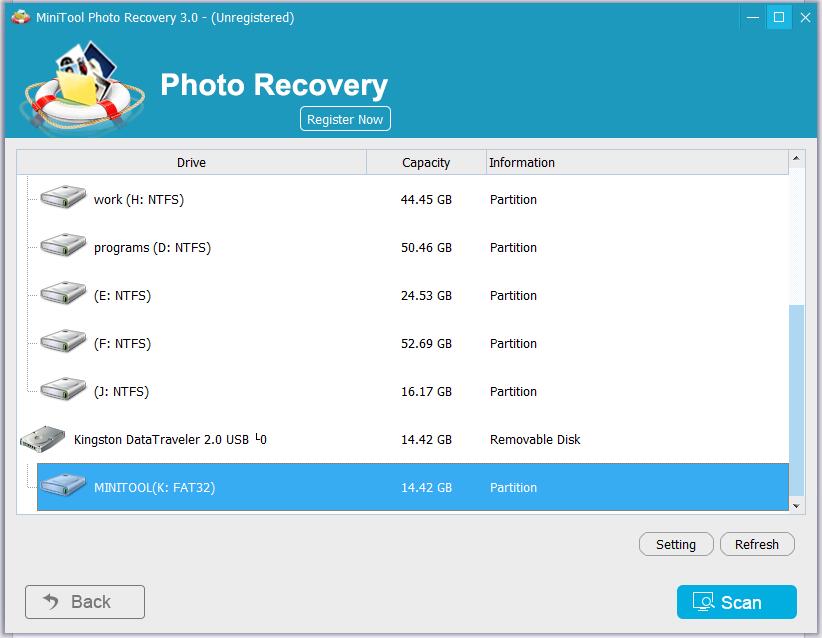This screenshot has height=638, width=822.
Task: Select Kingston DataTraveler 2.0 USB disk
Action: tap(403, 439)
